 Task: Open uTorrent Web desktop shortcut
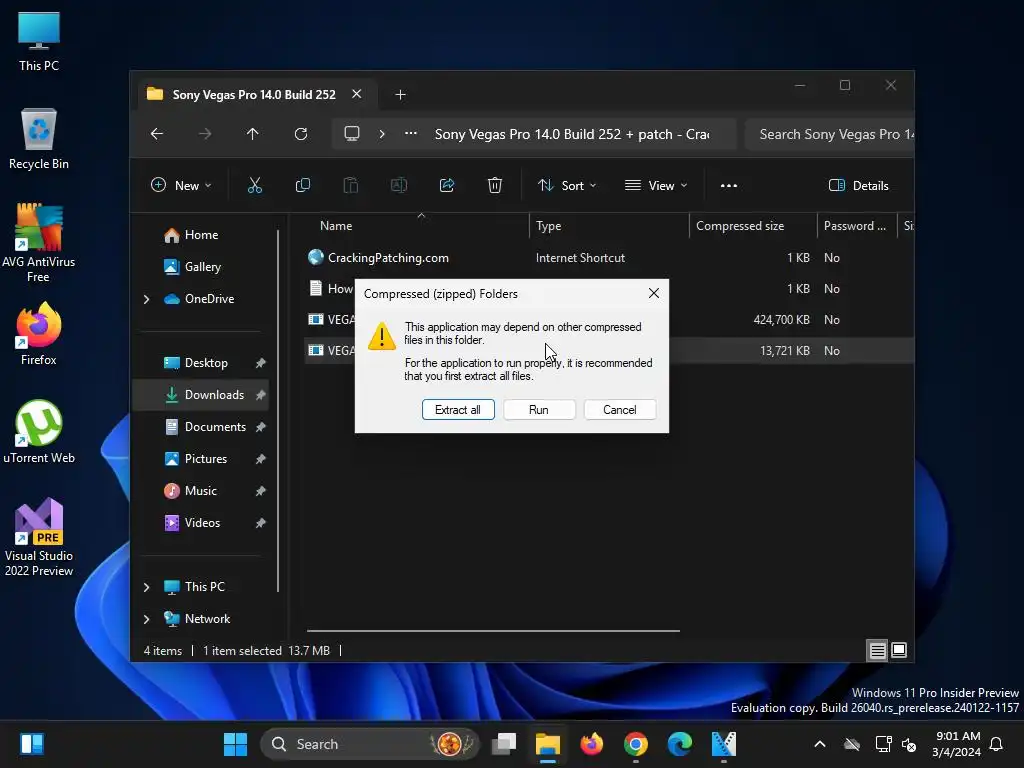click(39, 432)
